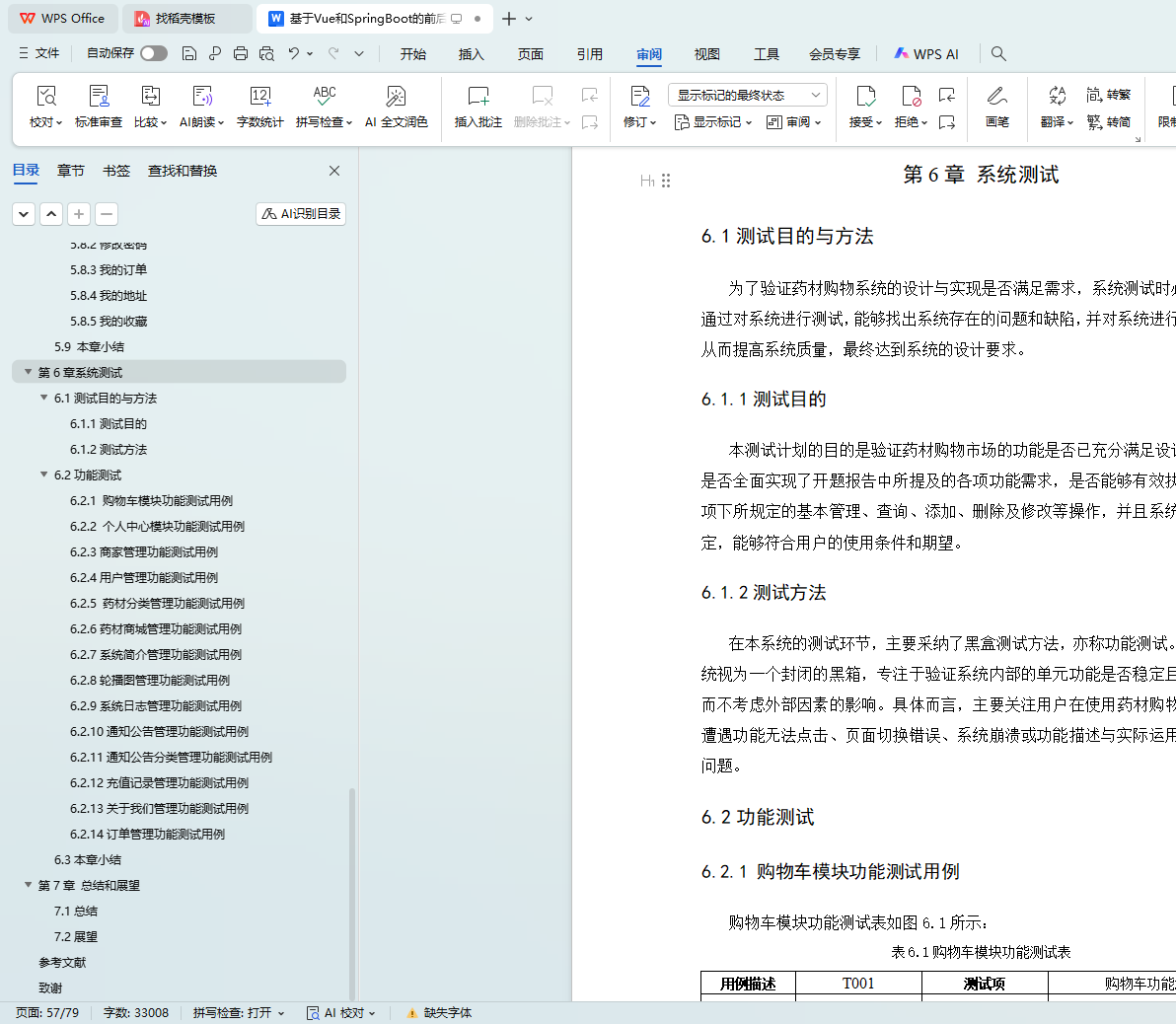Click 插入批注 insert comment
Viewport: 1176px width, 1024px height.
click(478, 107)
